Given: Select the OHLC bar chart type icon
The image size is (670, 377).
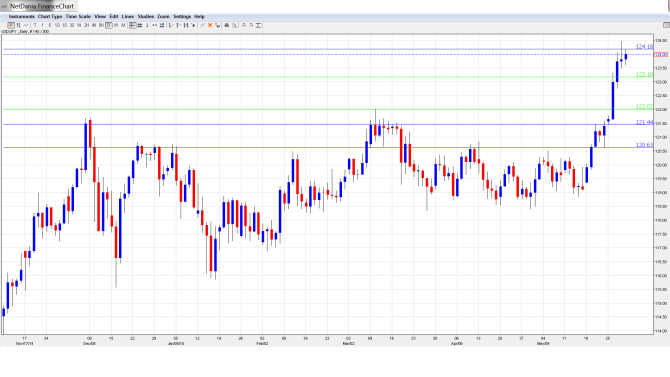Looking at the screenshot, I should pyautogui.click(x=18, y=25).
